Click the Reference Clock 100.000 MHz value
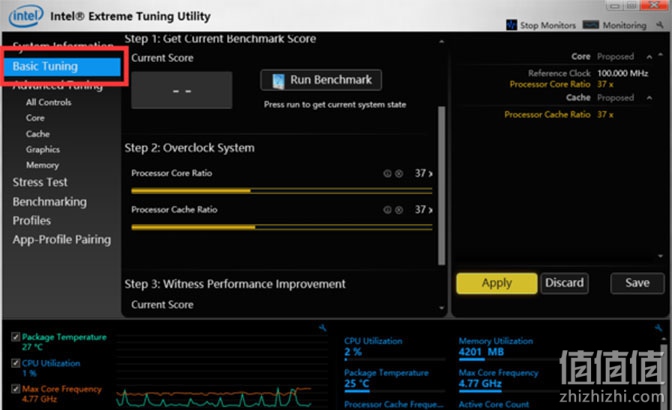This screenshot has height=410, width=672. (622, 73)
